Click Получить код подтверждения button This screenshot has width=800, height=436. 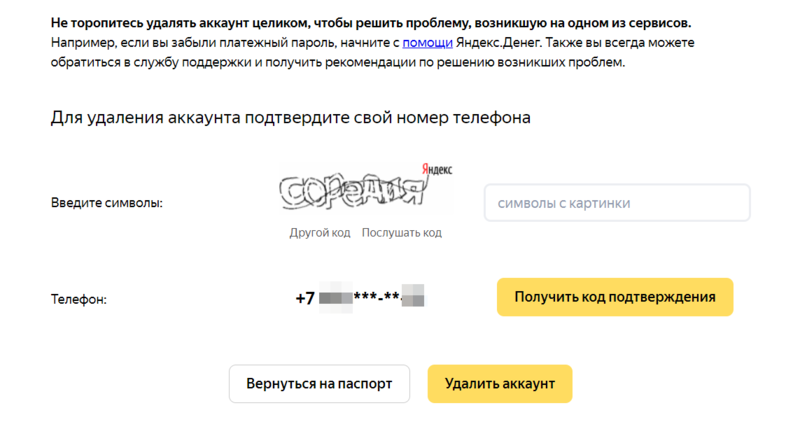[x=615, y=297]
